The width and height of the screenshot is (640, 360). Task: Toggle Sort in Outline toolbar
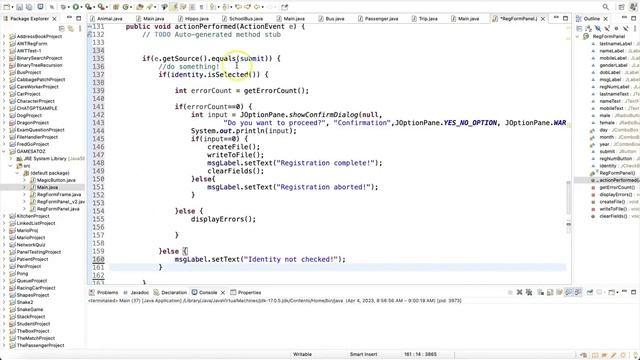[x=588, y=28]
